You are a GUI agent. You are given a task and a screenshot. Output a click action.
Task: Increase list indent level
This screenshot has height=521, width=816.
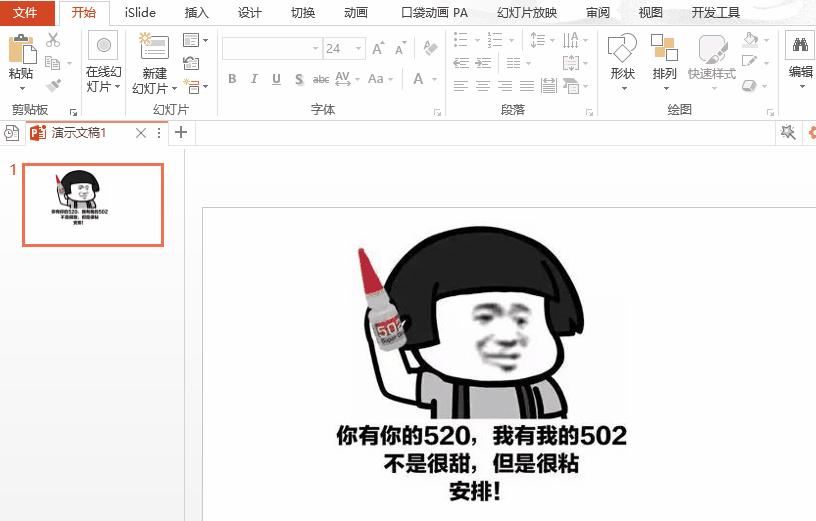483,63
